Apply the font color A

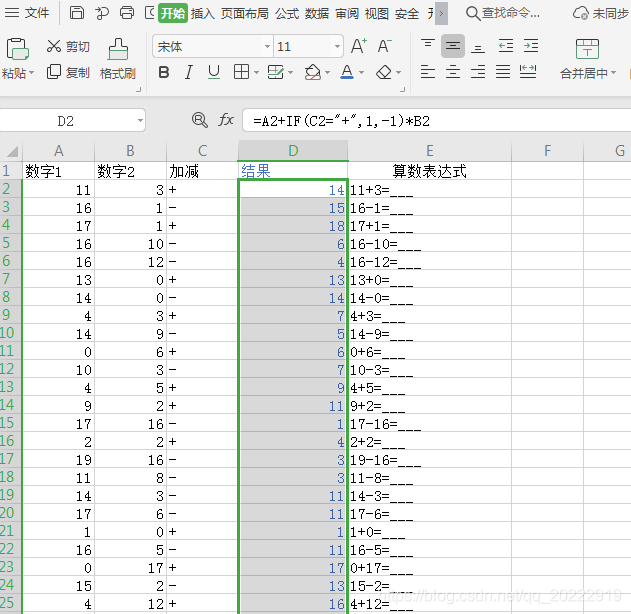[347, 72]
